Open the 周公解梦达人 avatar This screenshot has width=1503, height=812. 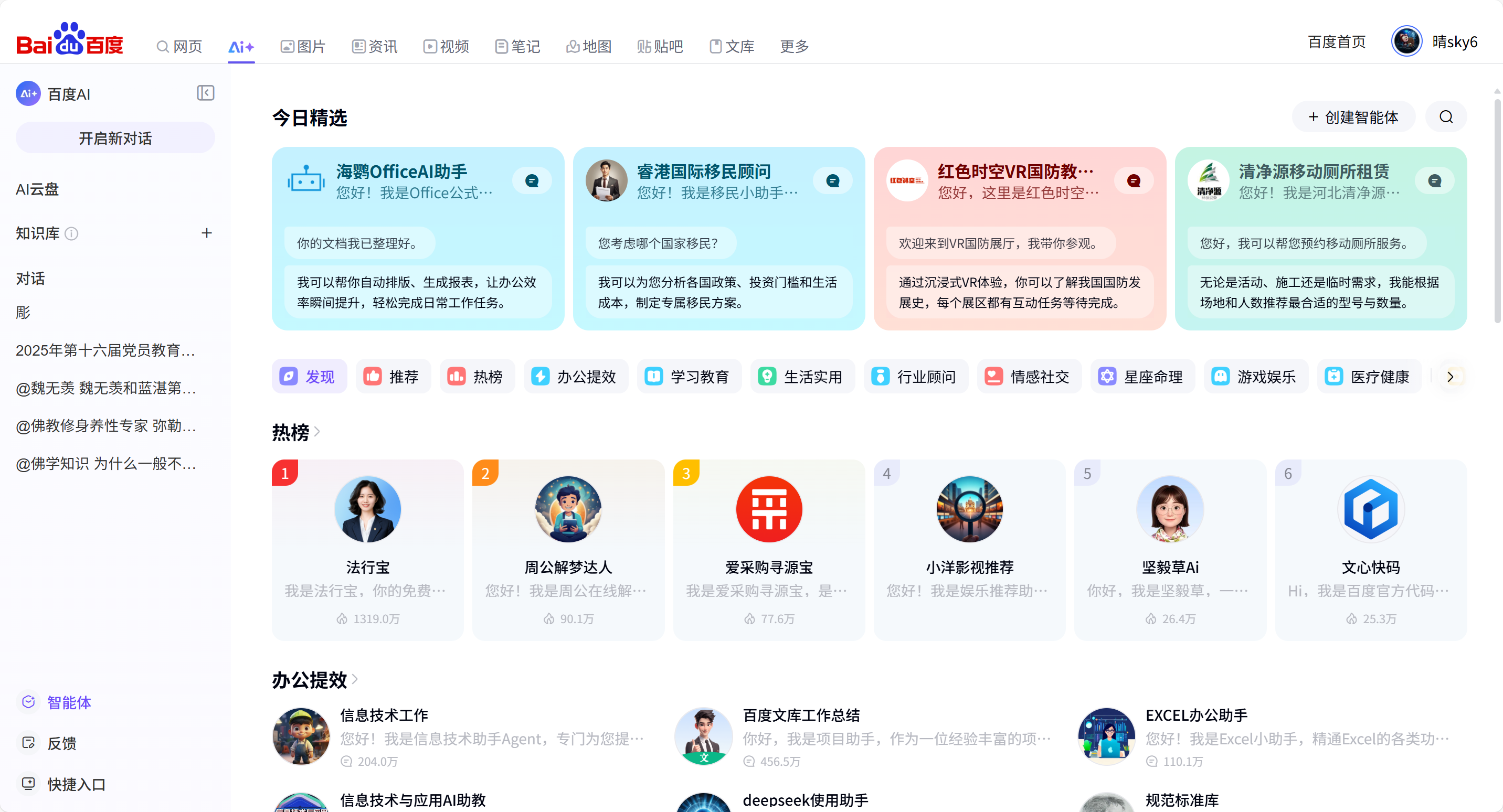[568, 509]
